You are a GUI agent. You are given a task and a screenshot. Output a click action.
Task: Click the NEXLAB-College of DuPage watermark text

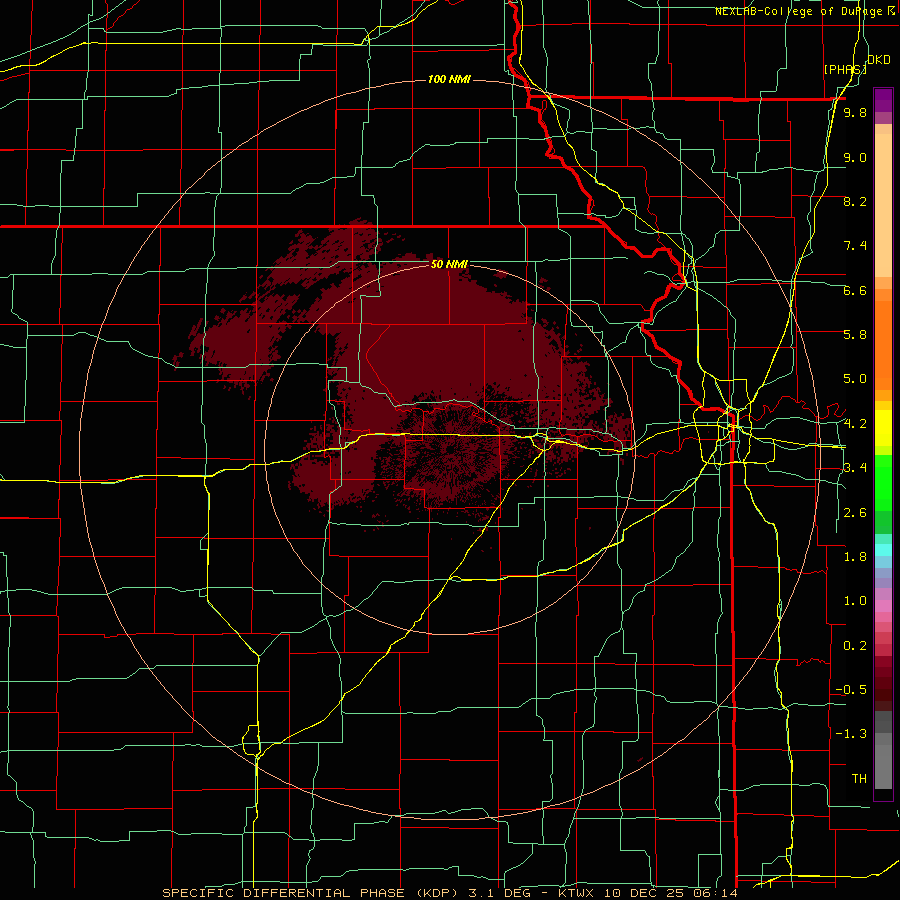click(x=798, y=11)
